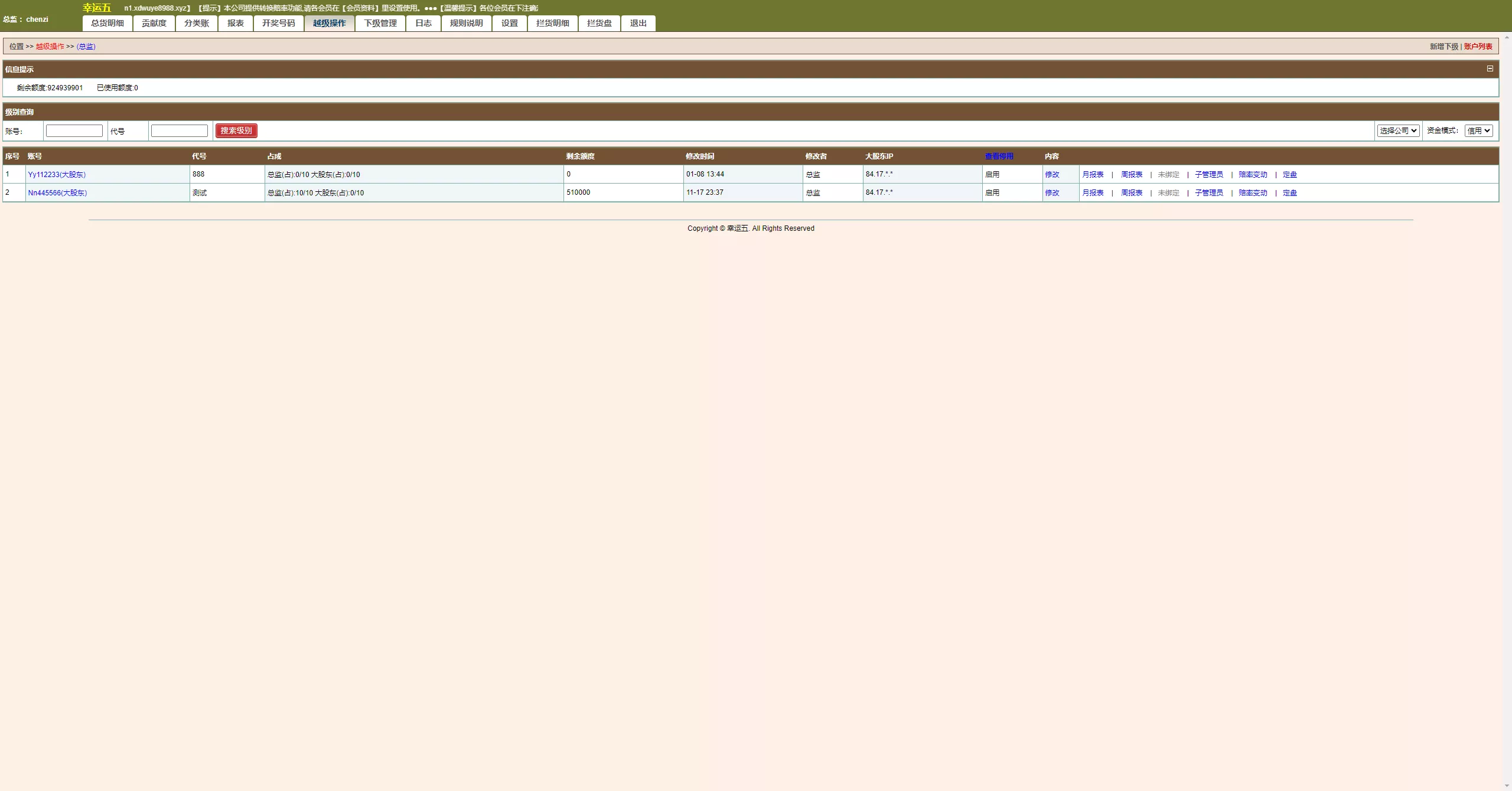Open 月报表 for the Nn445566 row

(1093, 193)
